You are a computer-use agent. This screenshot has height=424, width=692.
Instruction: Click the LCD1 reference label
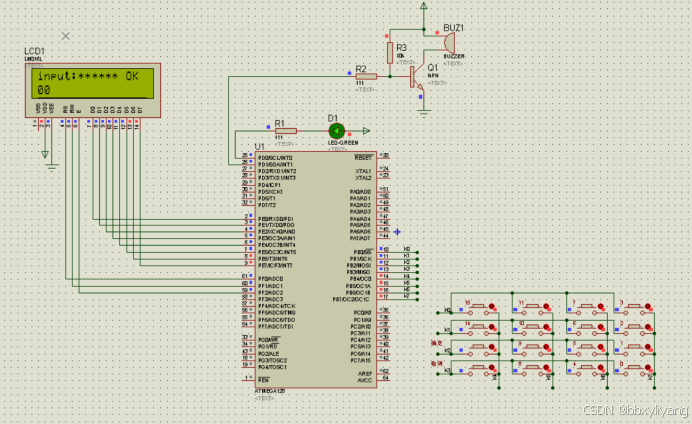(x=34, y=51)
